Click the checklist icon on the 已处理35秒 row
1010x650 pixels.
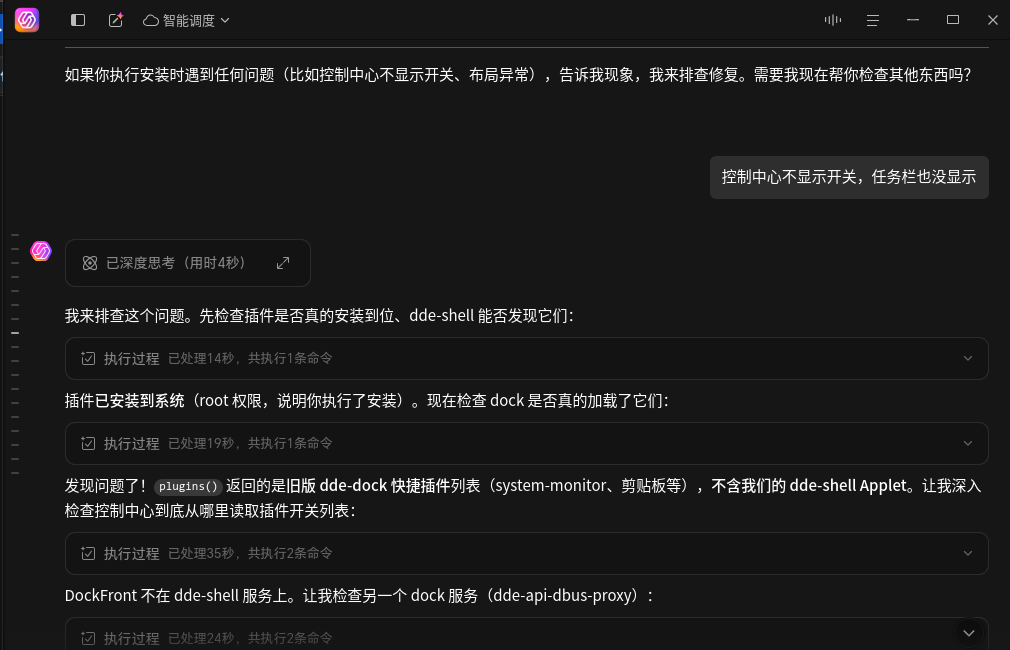click(x=88, y=553)
